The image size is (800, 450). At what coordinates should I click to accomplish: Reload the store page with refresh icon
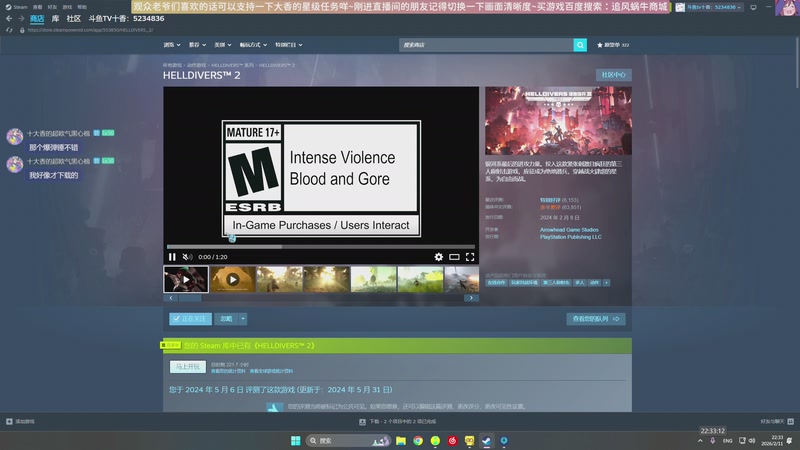pos(9,30)
